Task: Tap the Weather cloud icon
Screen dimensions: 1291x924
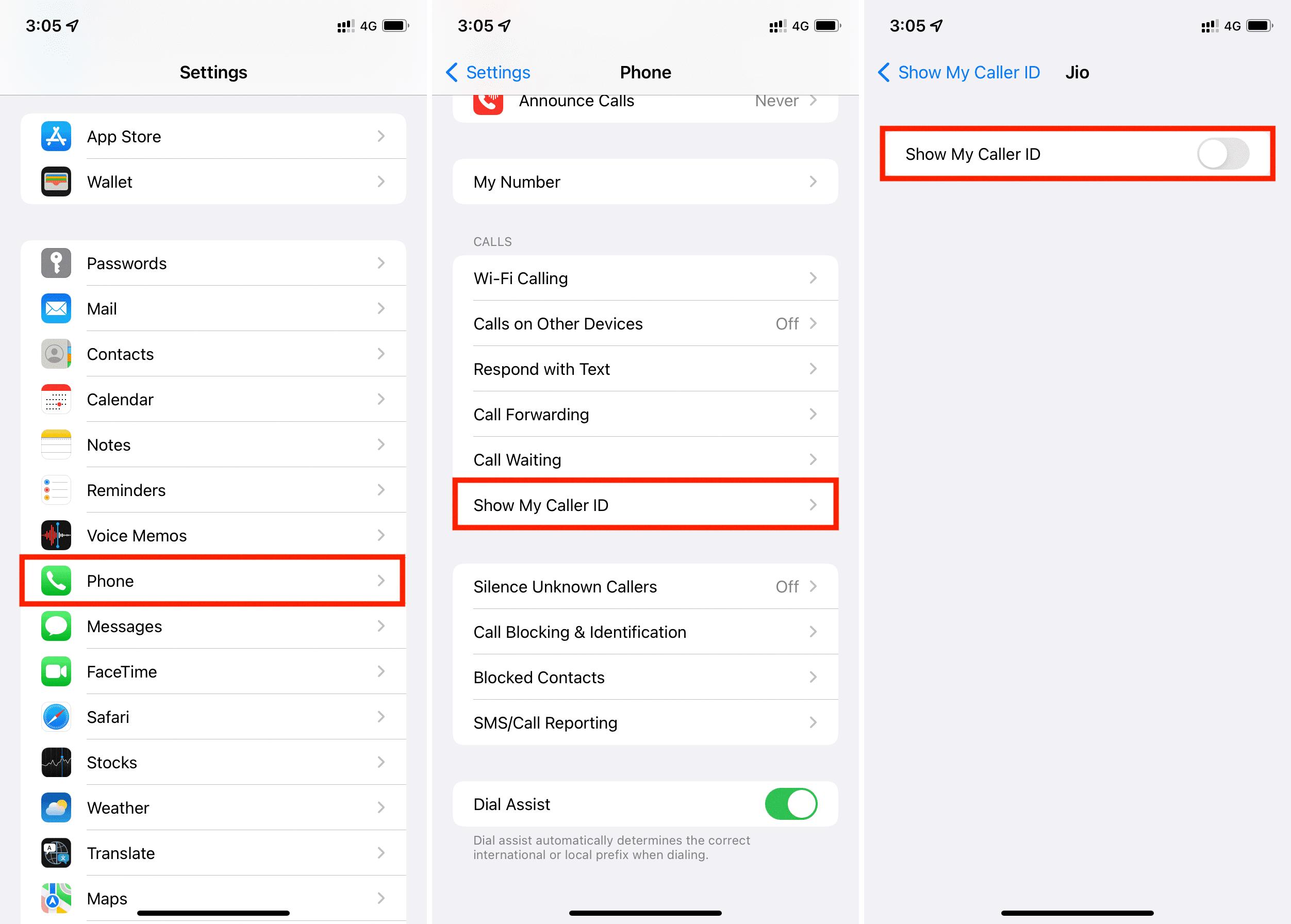Action: tap(56, 807)
